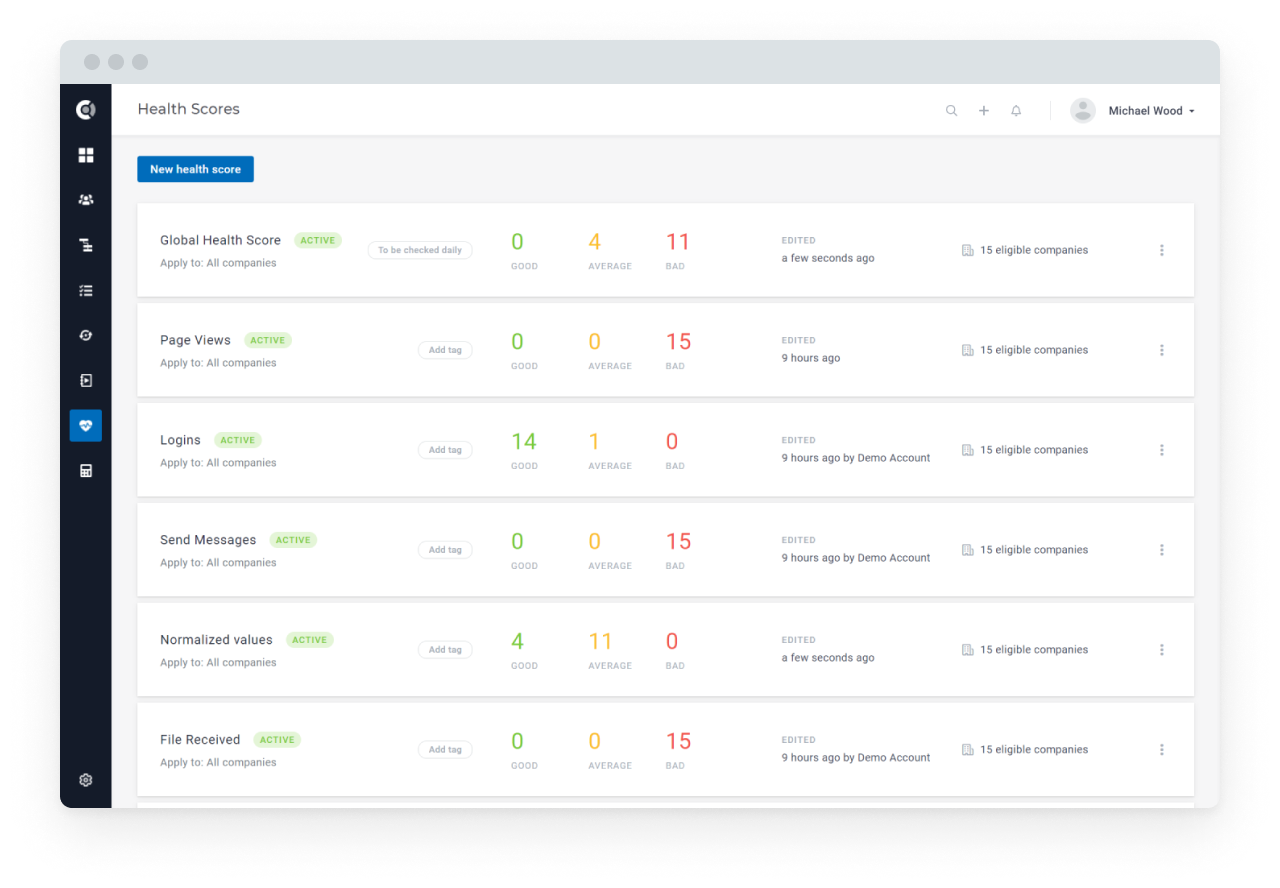This screenshot has height=888, width=1280.
Task: Open the dashboard grid icon in sidebar
Action: (x=85, y=155)
